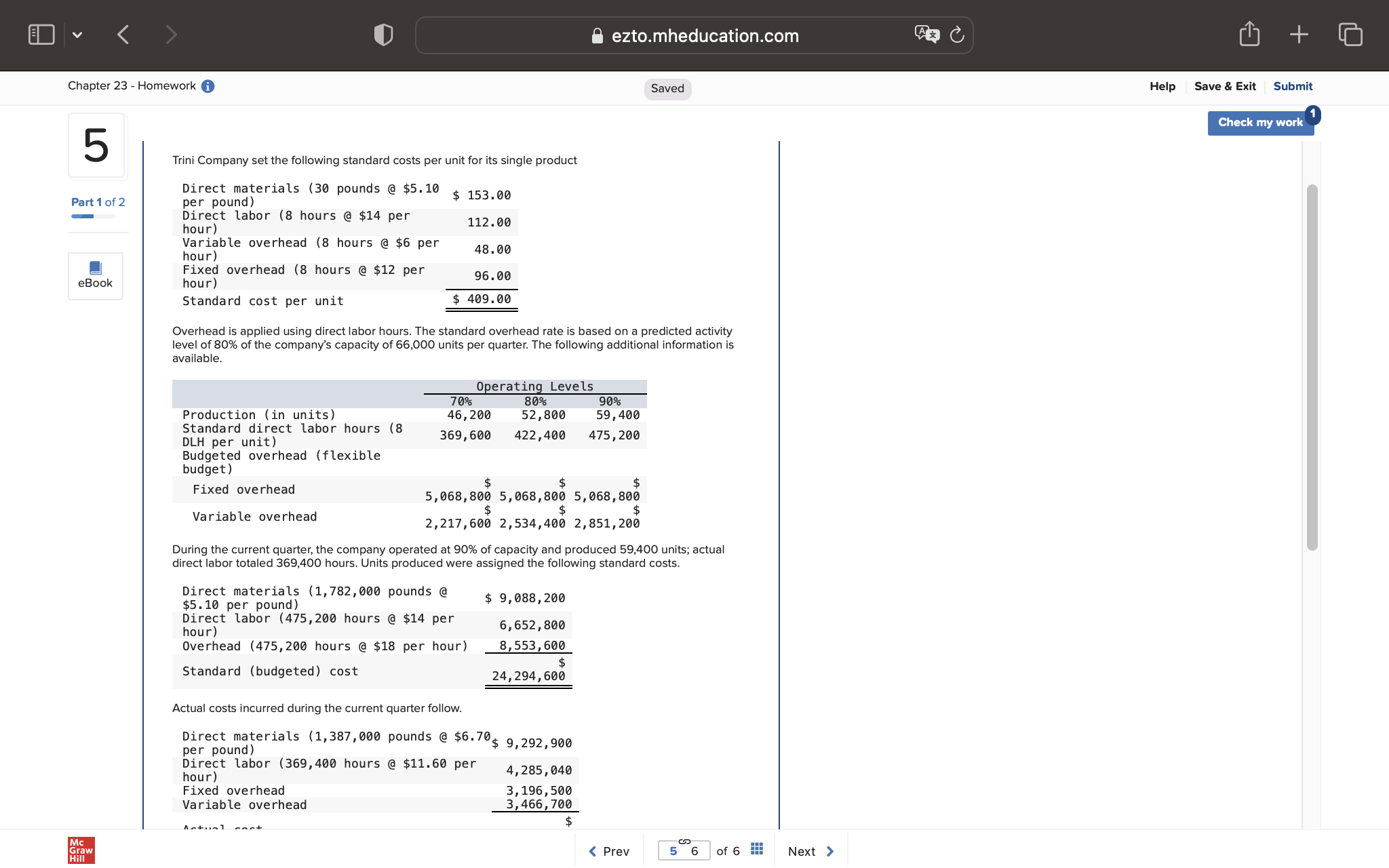Open the question grid view beside page counter

[756, 848]
